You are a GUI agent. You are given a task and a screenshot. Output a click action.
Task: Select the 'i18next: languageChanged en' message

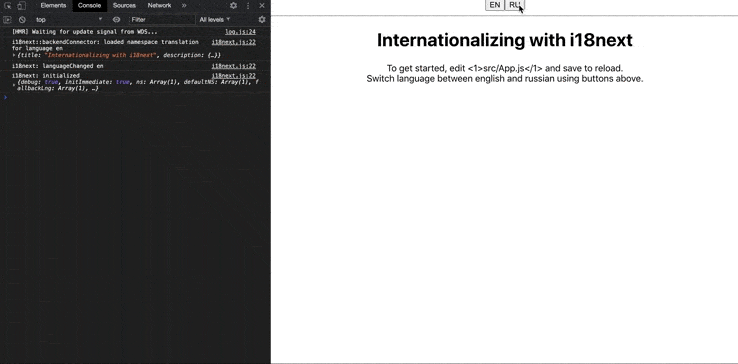pyautogui.click(x=57, y=66)
